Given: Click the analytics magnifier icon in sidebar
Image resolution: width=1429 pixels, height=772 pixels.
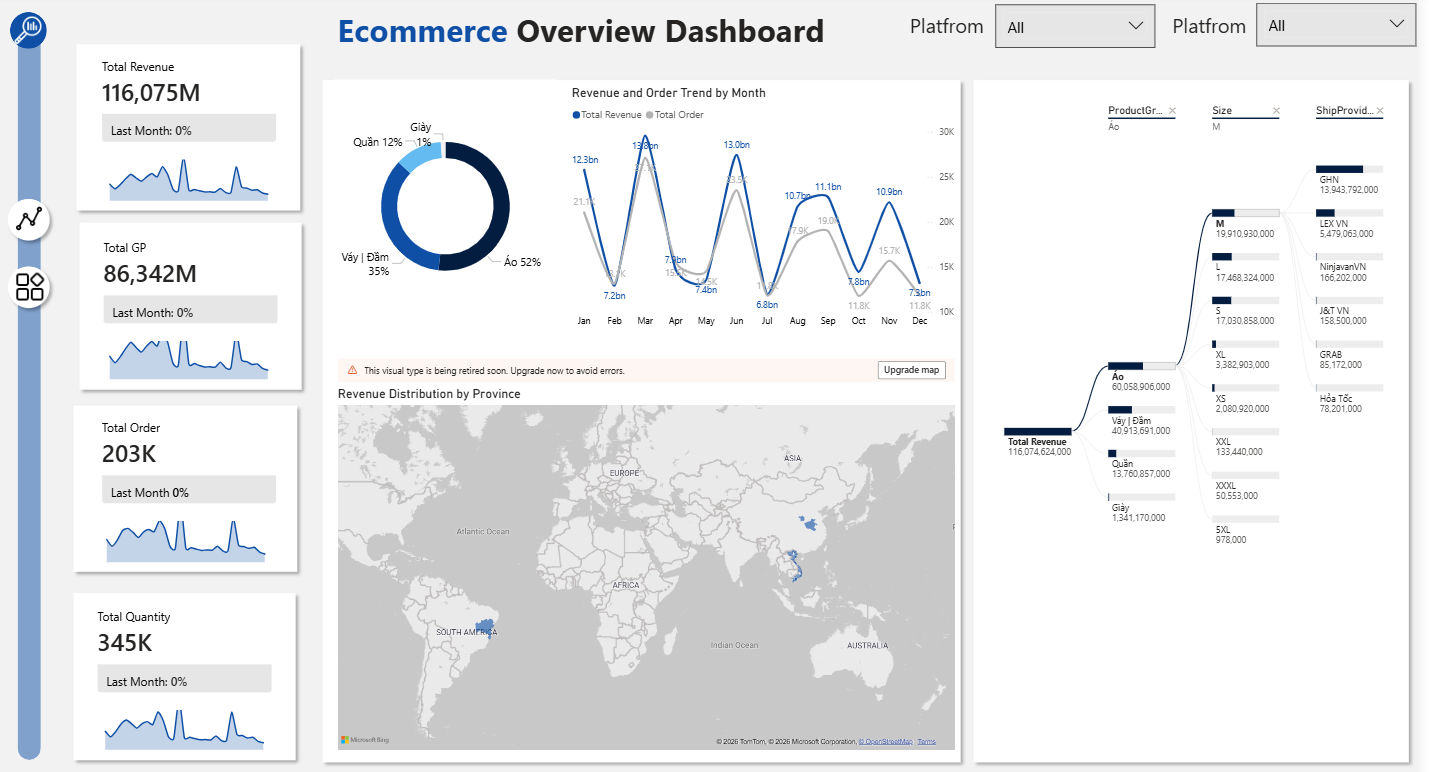Looking at the screenshot, I should click(x=29, y=29).
